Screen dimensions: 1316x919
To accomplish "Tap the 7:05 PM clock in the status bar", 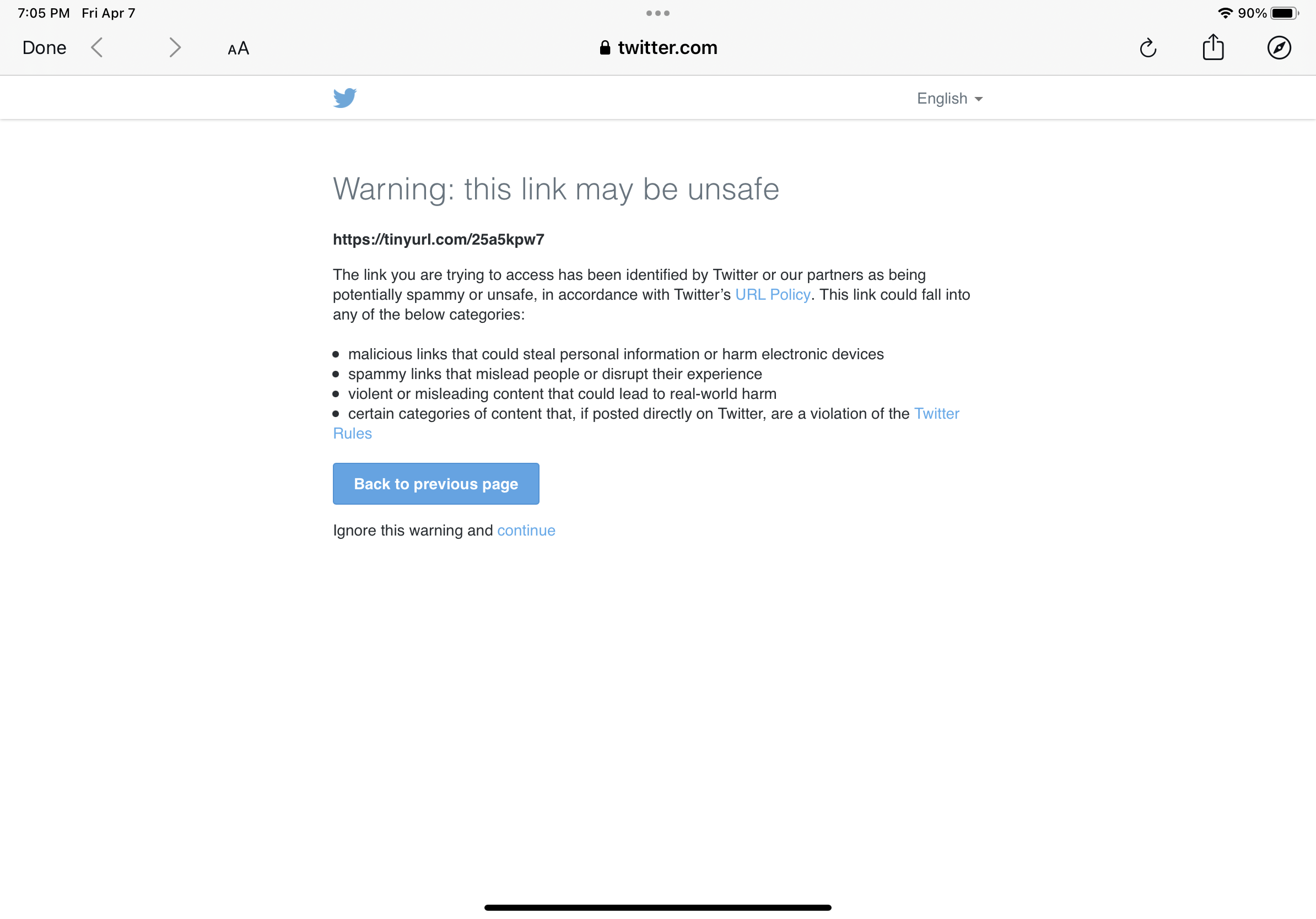I will pyautogui.click(x=44, y=13).
